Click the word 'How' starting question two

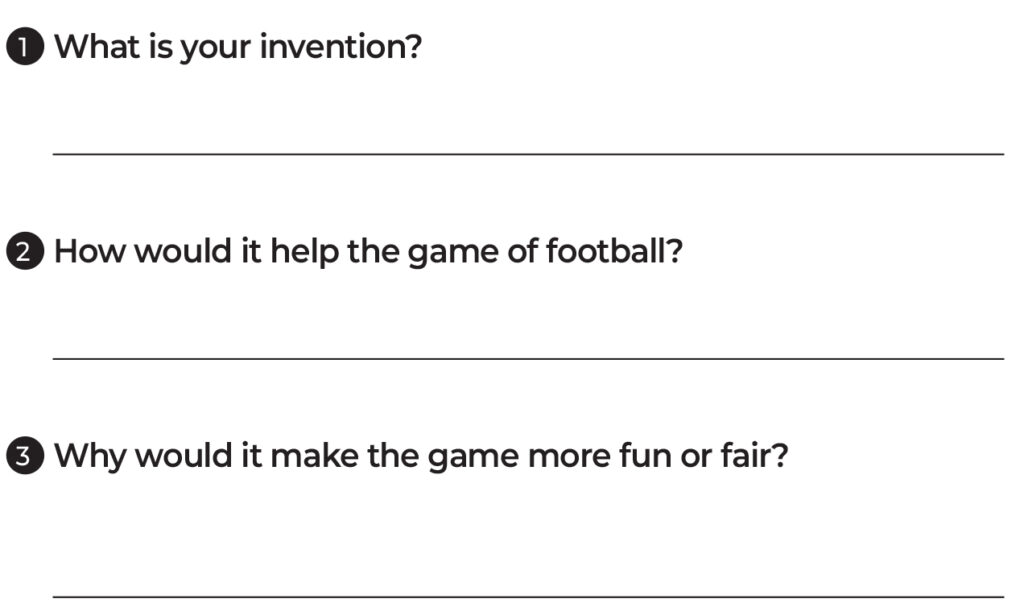tap(89, 251)
